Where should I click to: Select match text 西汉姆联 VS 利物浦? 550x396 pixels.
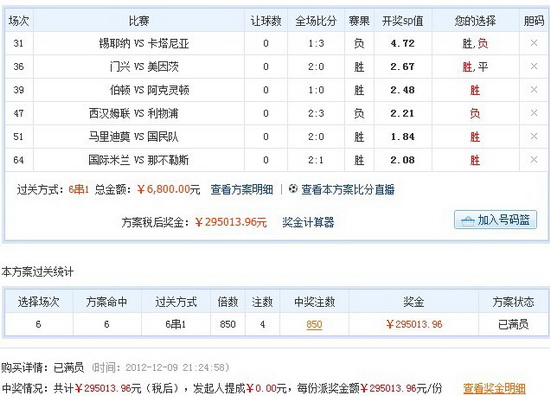133,113
